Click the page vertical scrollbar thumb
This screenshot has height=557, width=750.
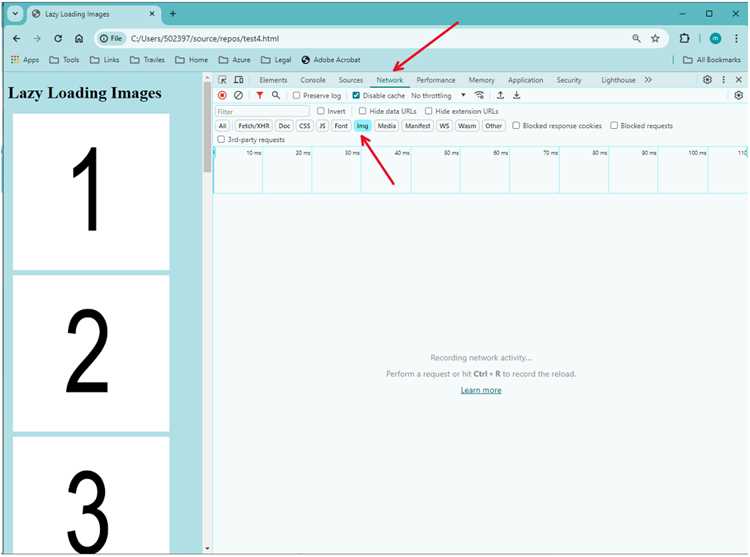(x=207, y=127)
